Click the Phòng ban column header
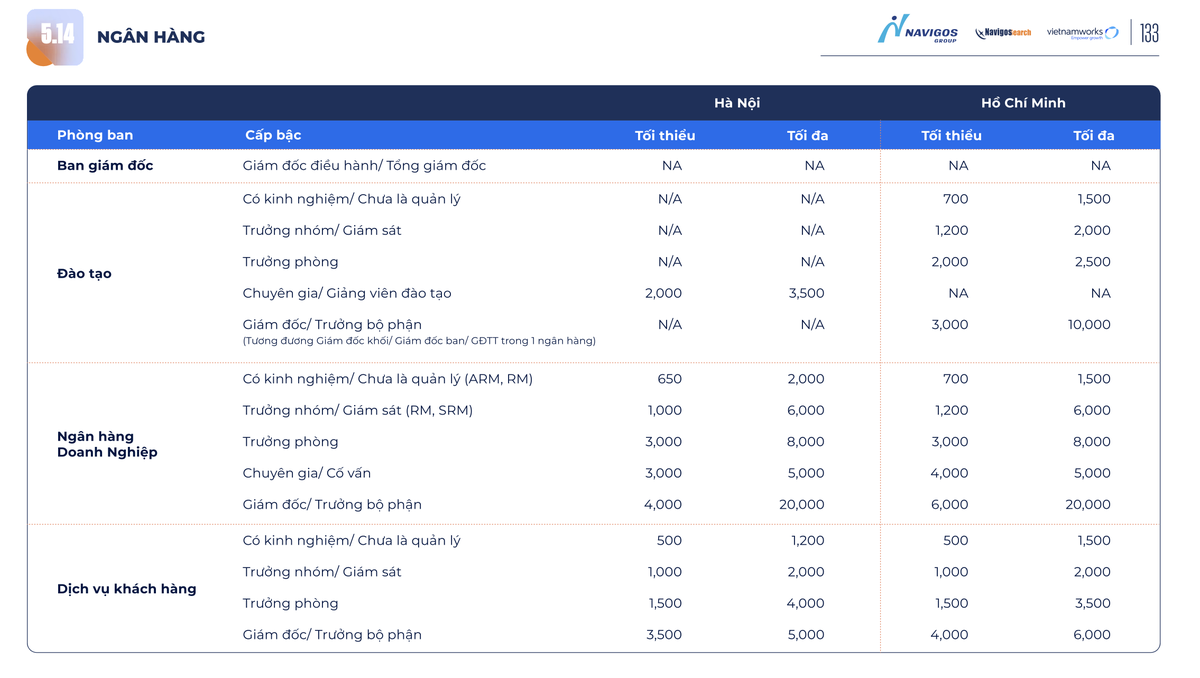The height and width of the screenshot is (678, 1200). pyautogui.click(x=95, y=135)
